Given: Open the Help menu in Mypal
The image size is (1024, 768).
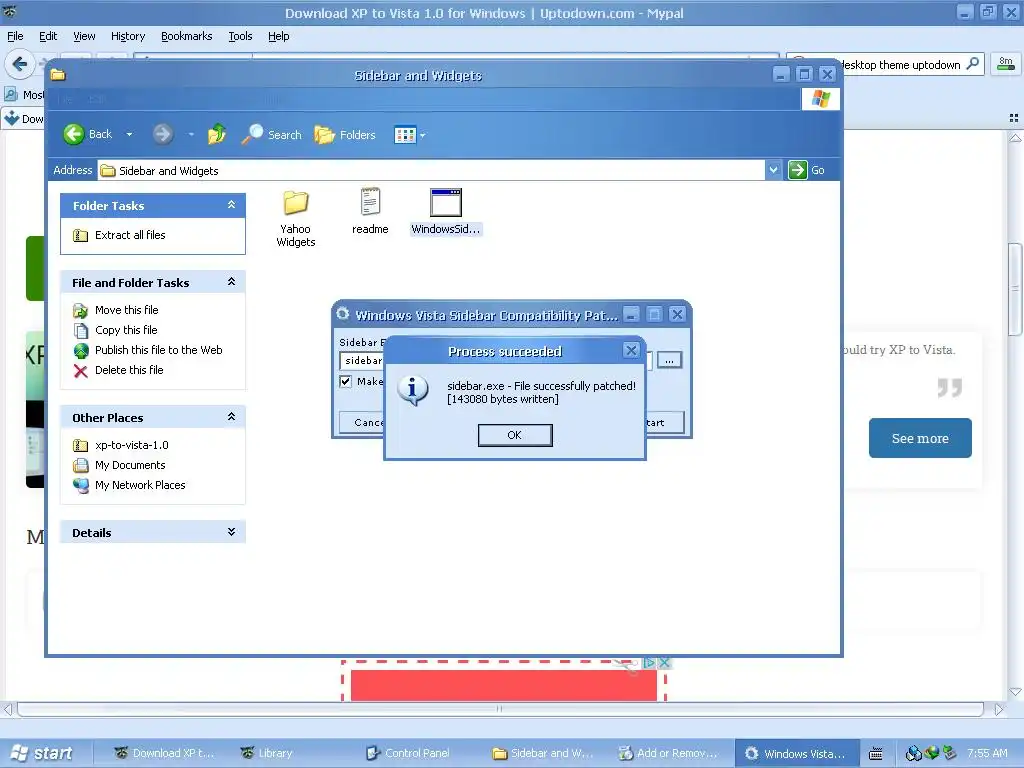Looking at the screenshot, I should (279, 37).
